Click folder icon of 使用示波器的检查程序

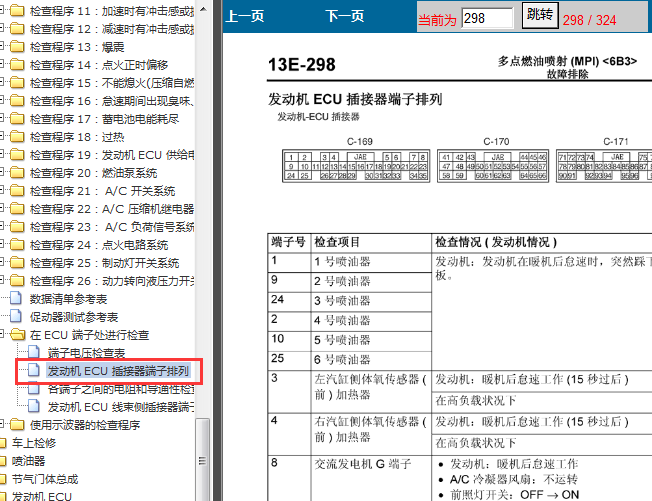click(x=17, y=424)
